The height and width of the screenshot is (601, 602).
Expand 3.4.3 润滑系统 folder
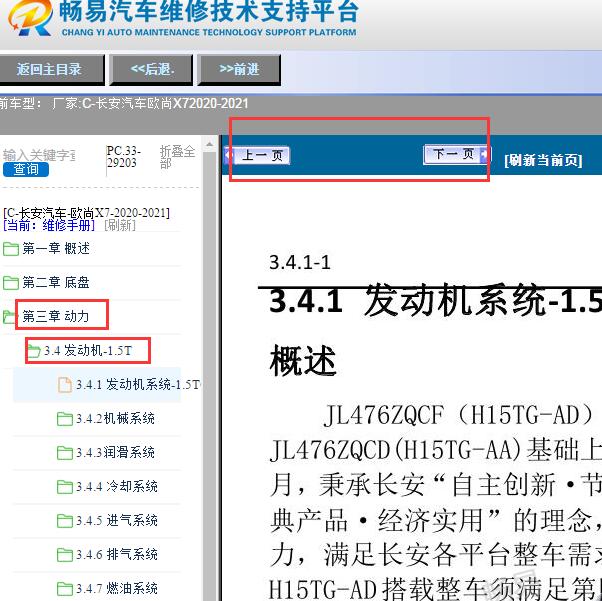click(x=115, y=452)
